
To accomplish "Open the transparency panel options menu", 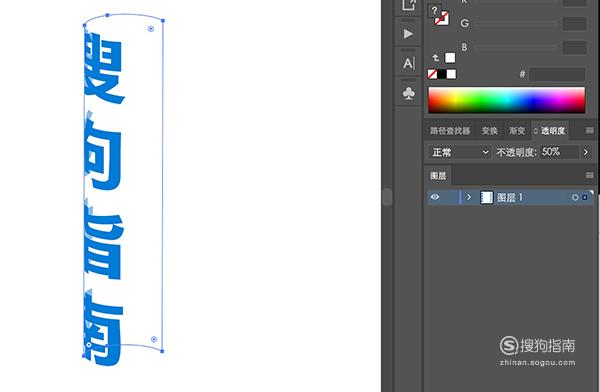I will (x=590, y=131).
